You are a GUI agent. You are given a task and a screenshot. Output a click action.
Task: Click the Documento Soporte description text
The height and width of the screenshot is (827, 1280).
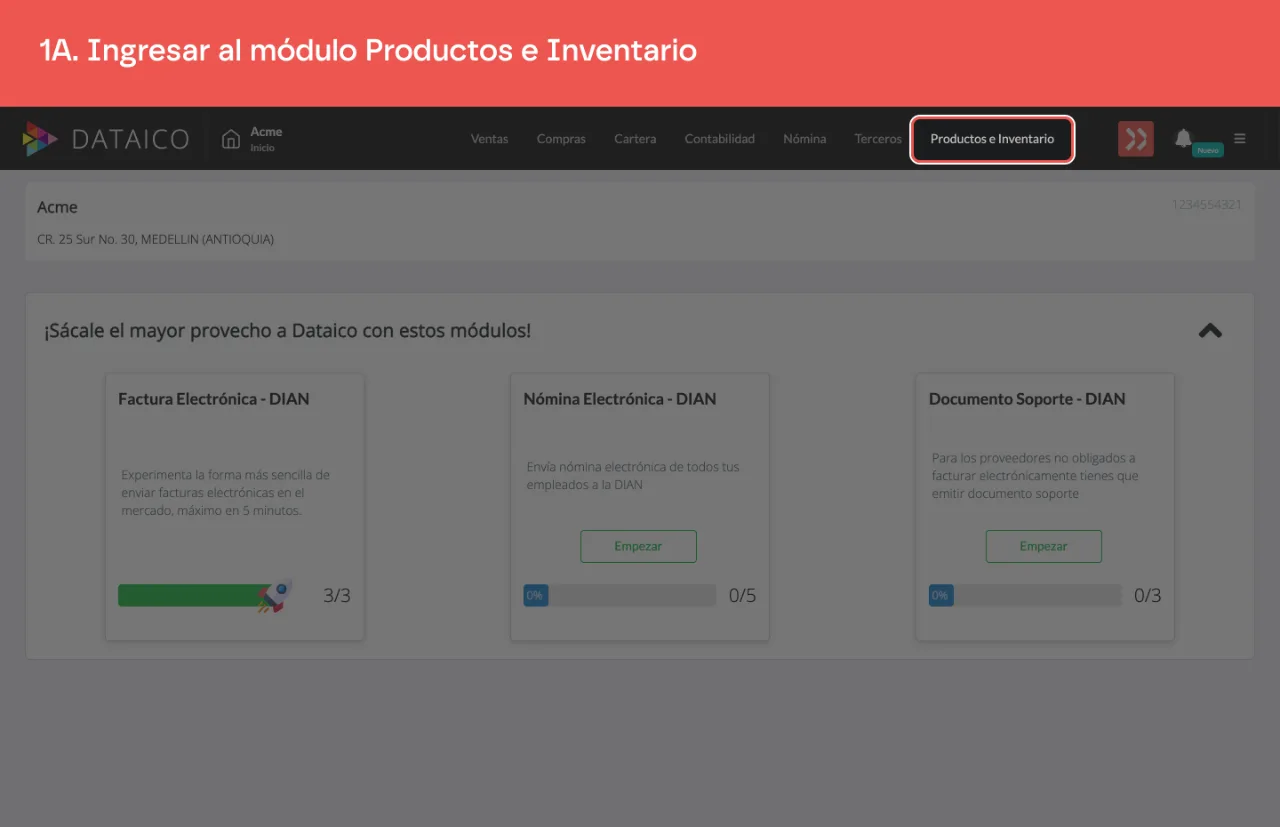click(x=1035, y=476)
